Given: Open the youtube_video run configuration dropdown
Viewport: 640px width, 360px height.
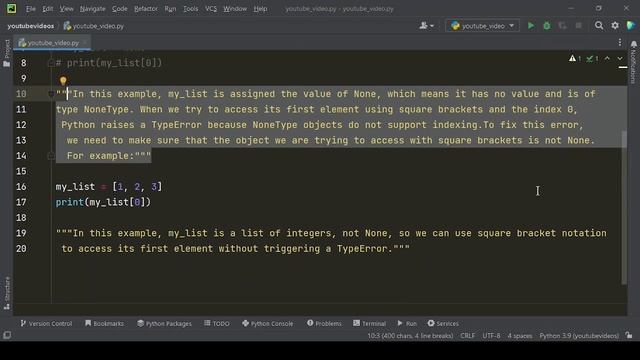Looking at the screenshot, I should coord(482,26).
